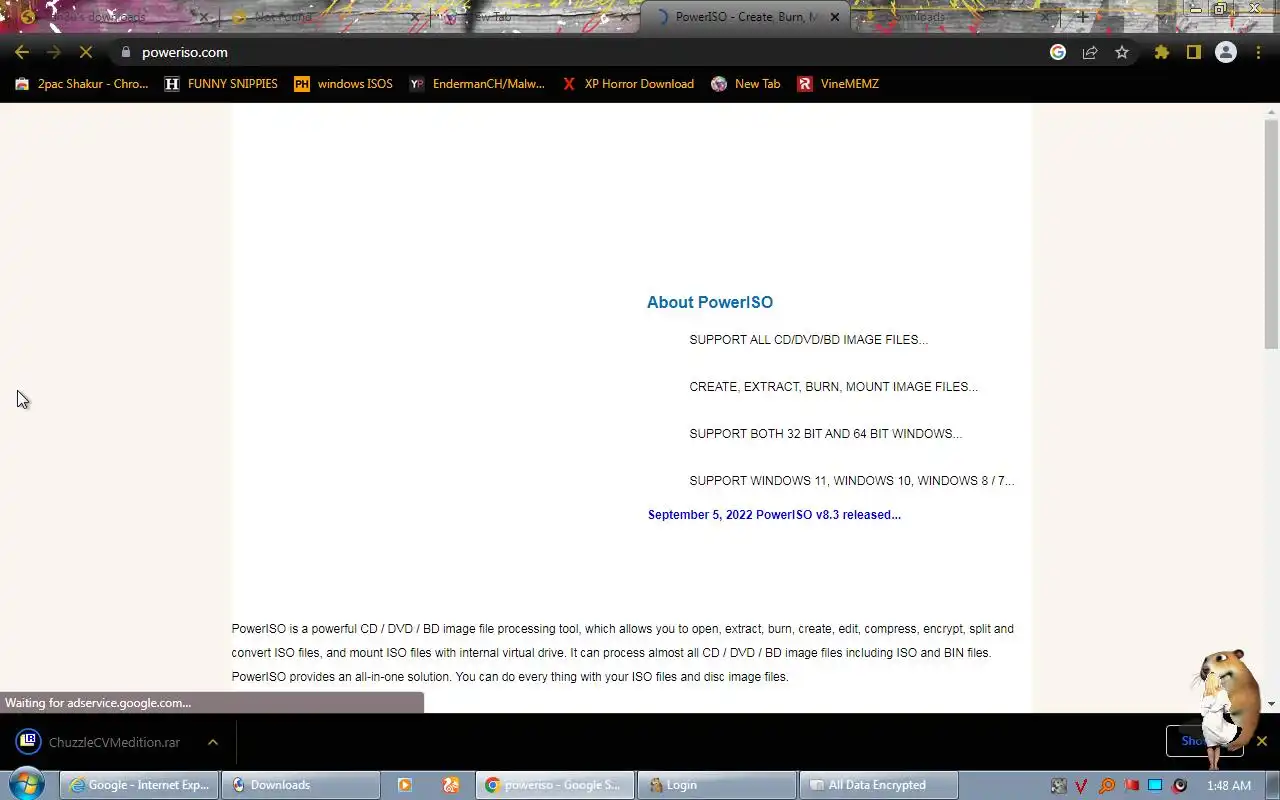Open the New Tab bookmark in bookmarks bar

[746, 84]
